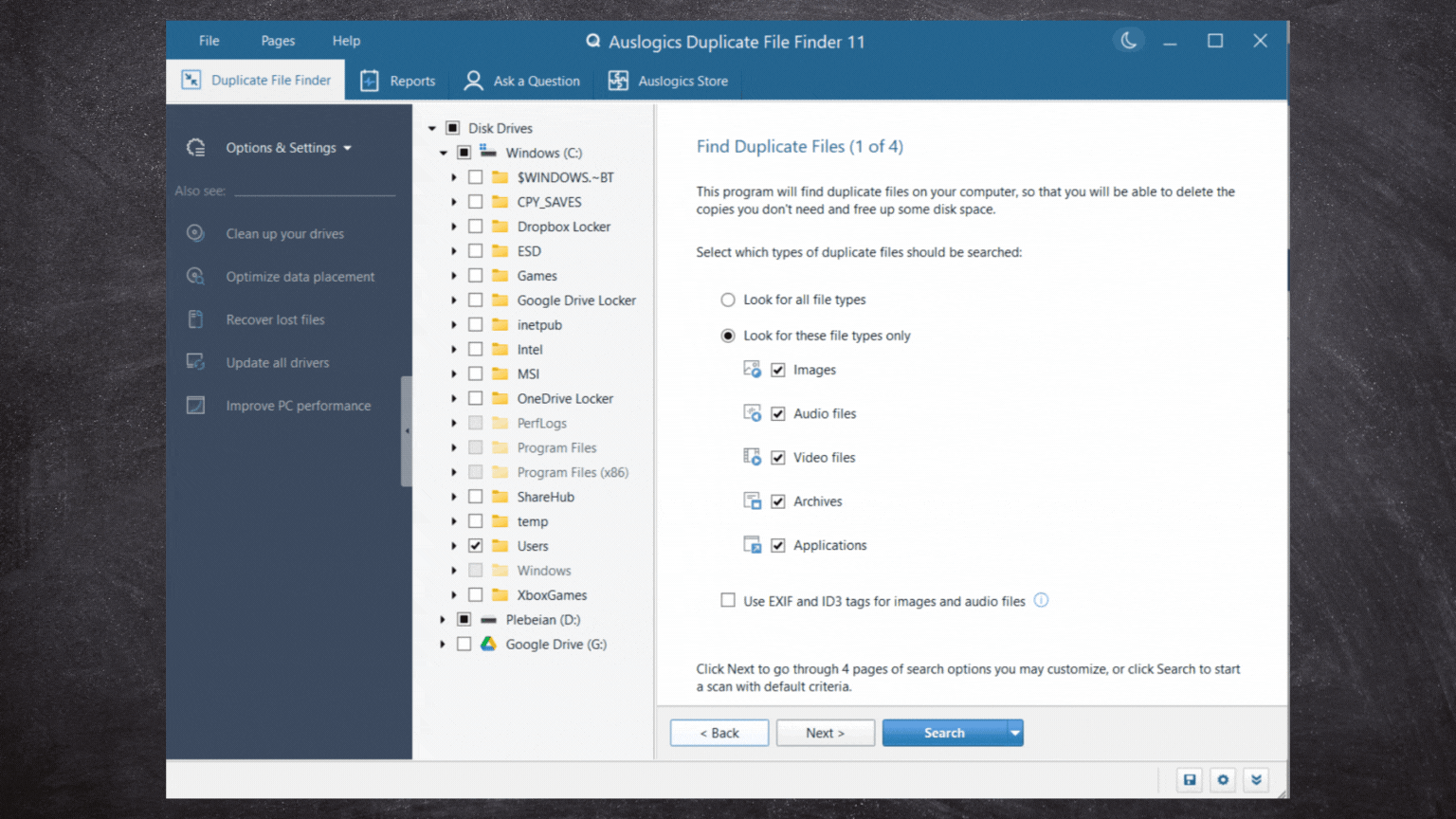Expand Plebeian (D:) drive node
The height and width of the screenshot is (819, 1456).
[443, 620]
